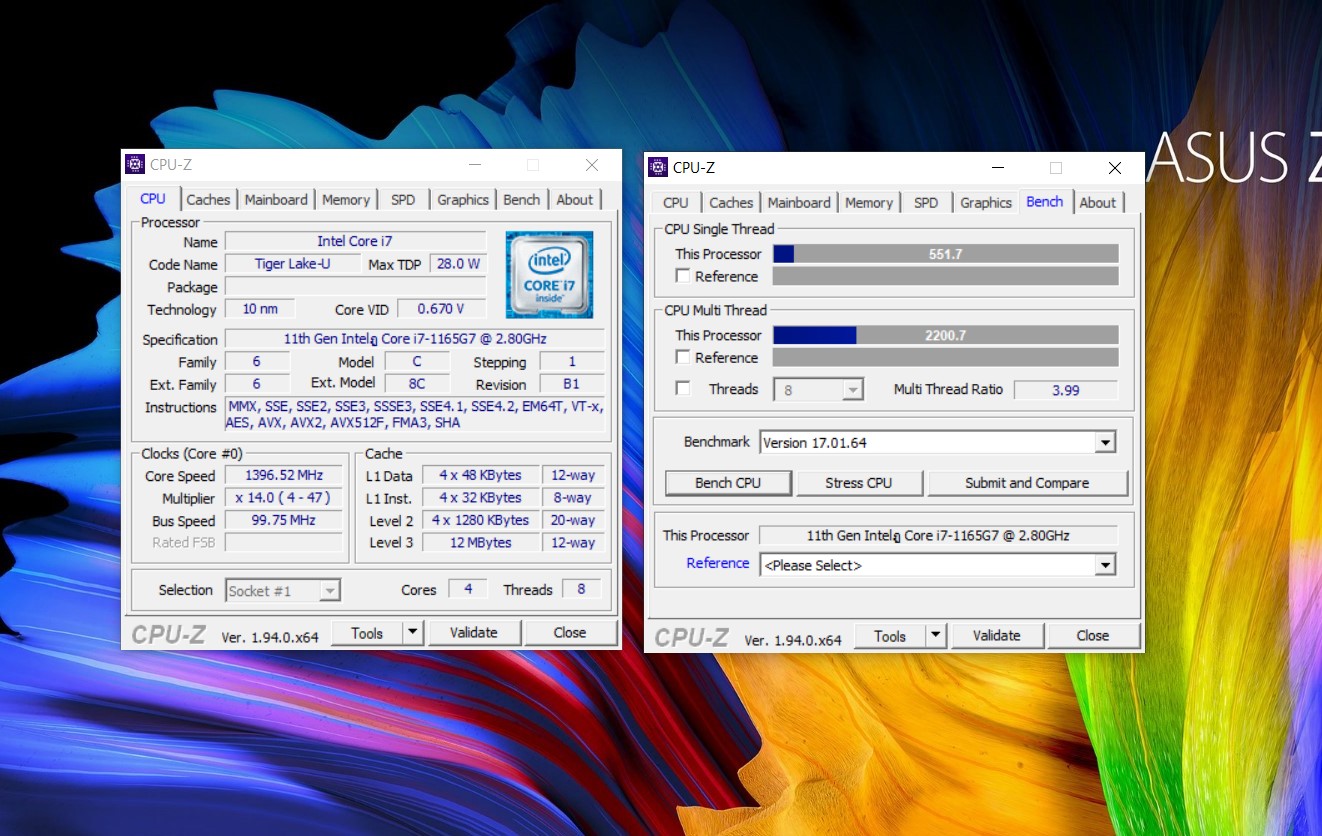The width and height of the screenshot is (1322, 836).
Task: Click Tools button in left CPU window
Action: [367, 632]
